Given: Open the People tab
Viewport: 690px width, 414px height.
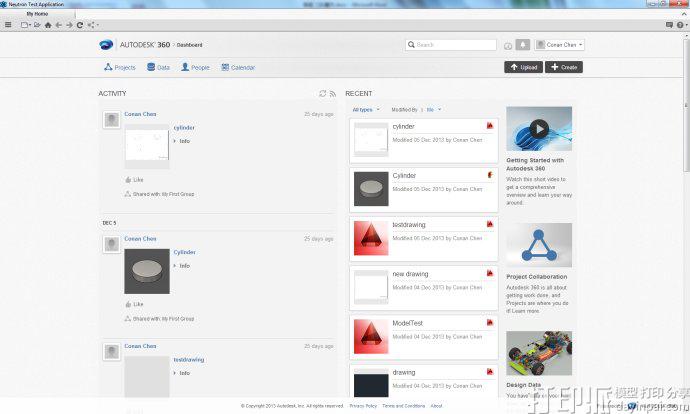Looking at the screenshot, I should click(195, 67).
